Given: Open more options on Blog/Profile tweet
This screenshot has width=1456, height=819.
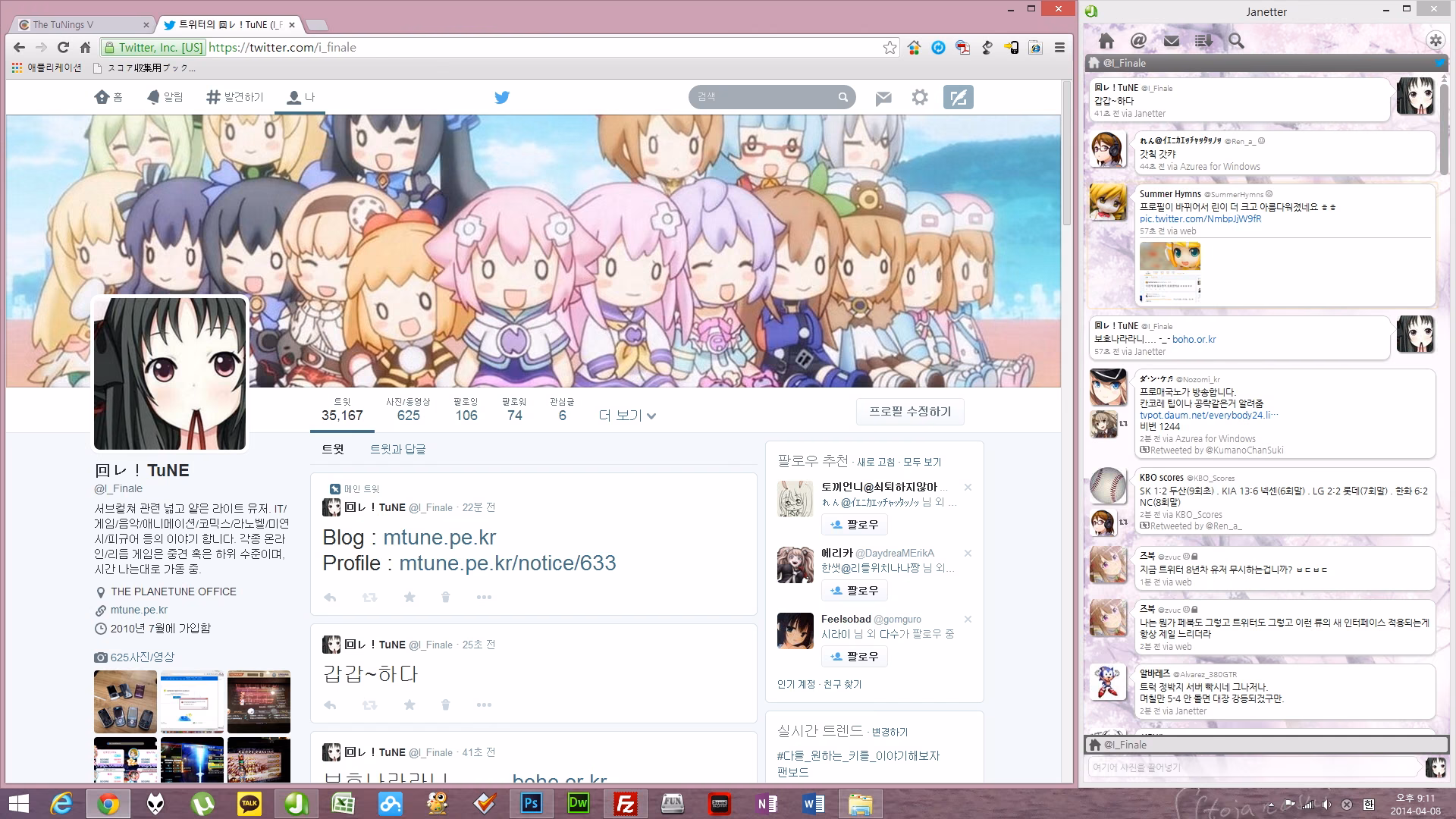Looking at the screenshot, I should point(484,597).
